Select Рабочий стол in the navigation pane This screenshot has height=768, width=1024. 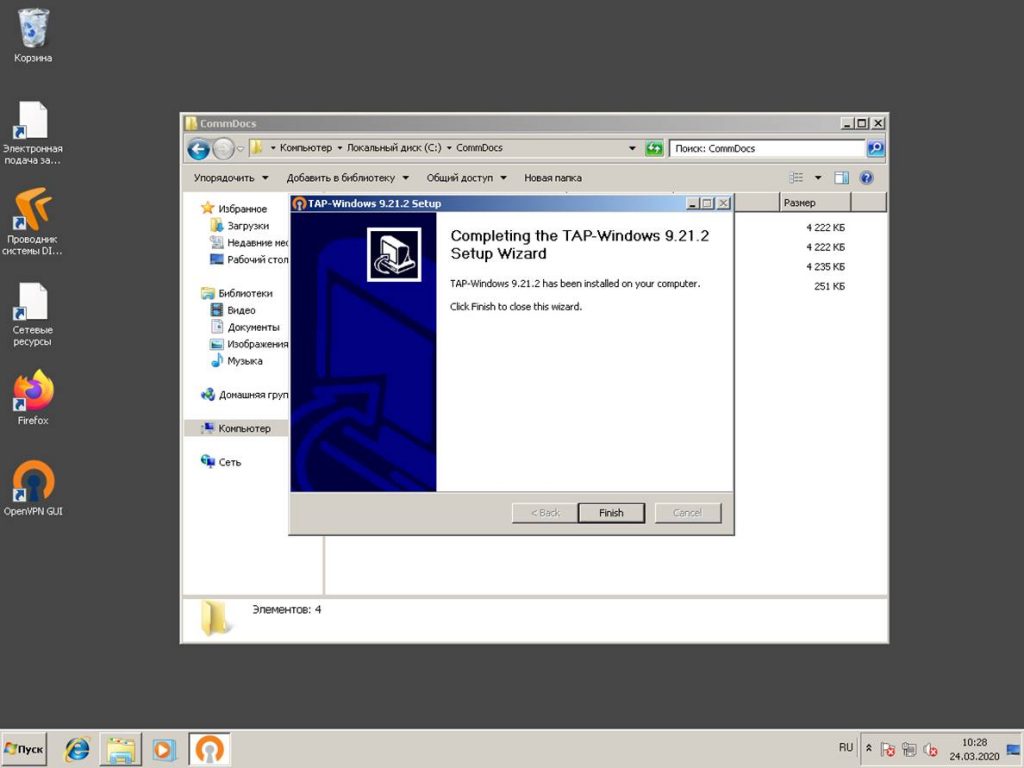point(257,260)
